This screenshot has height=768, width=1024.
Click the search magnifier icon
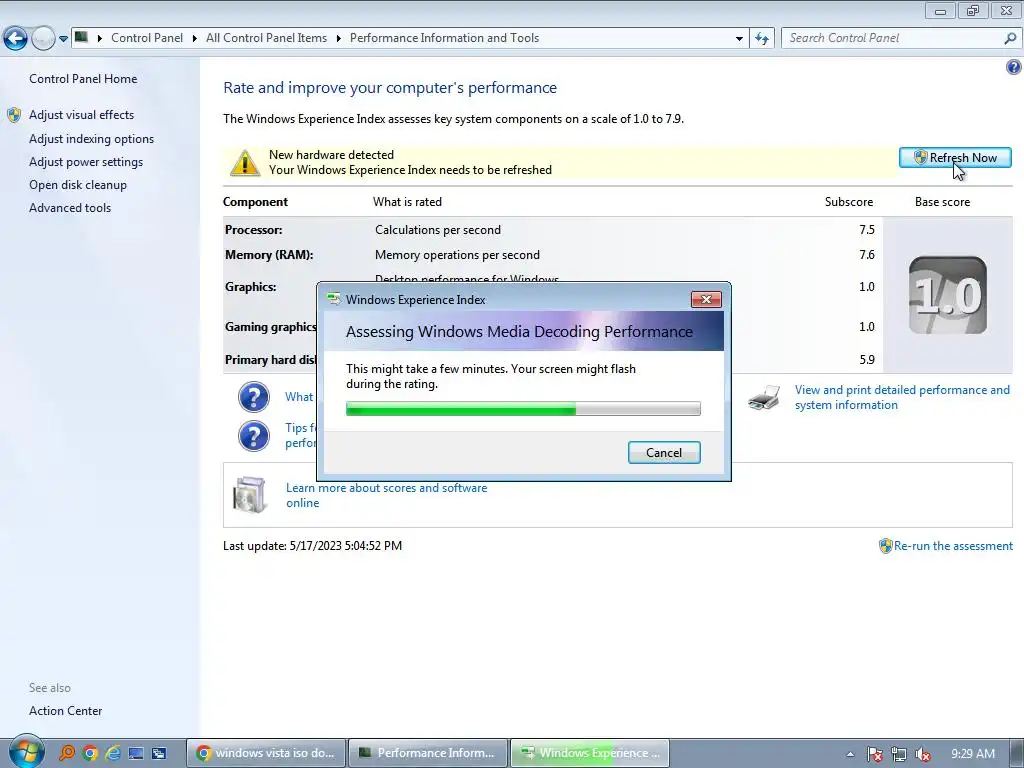pyautogui.click(x=1010, y=39)
